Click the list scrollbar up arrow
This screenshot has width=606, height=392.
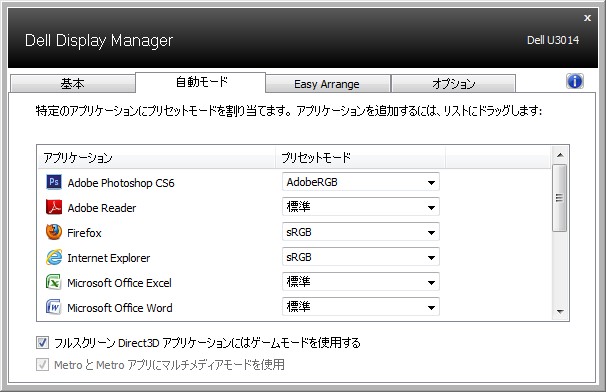(x=560, y=155)
